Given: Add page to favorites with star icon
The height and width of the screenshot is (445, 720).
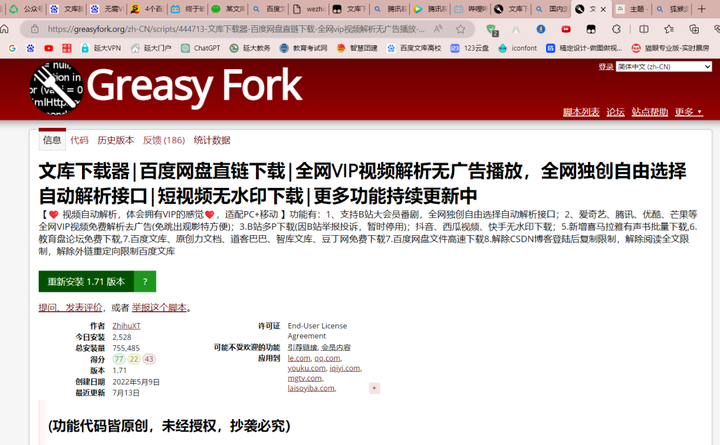Looking at the screenshot, I should [x=461, y=29].
